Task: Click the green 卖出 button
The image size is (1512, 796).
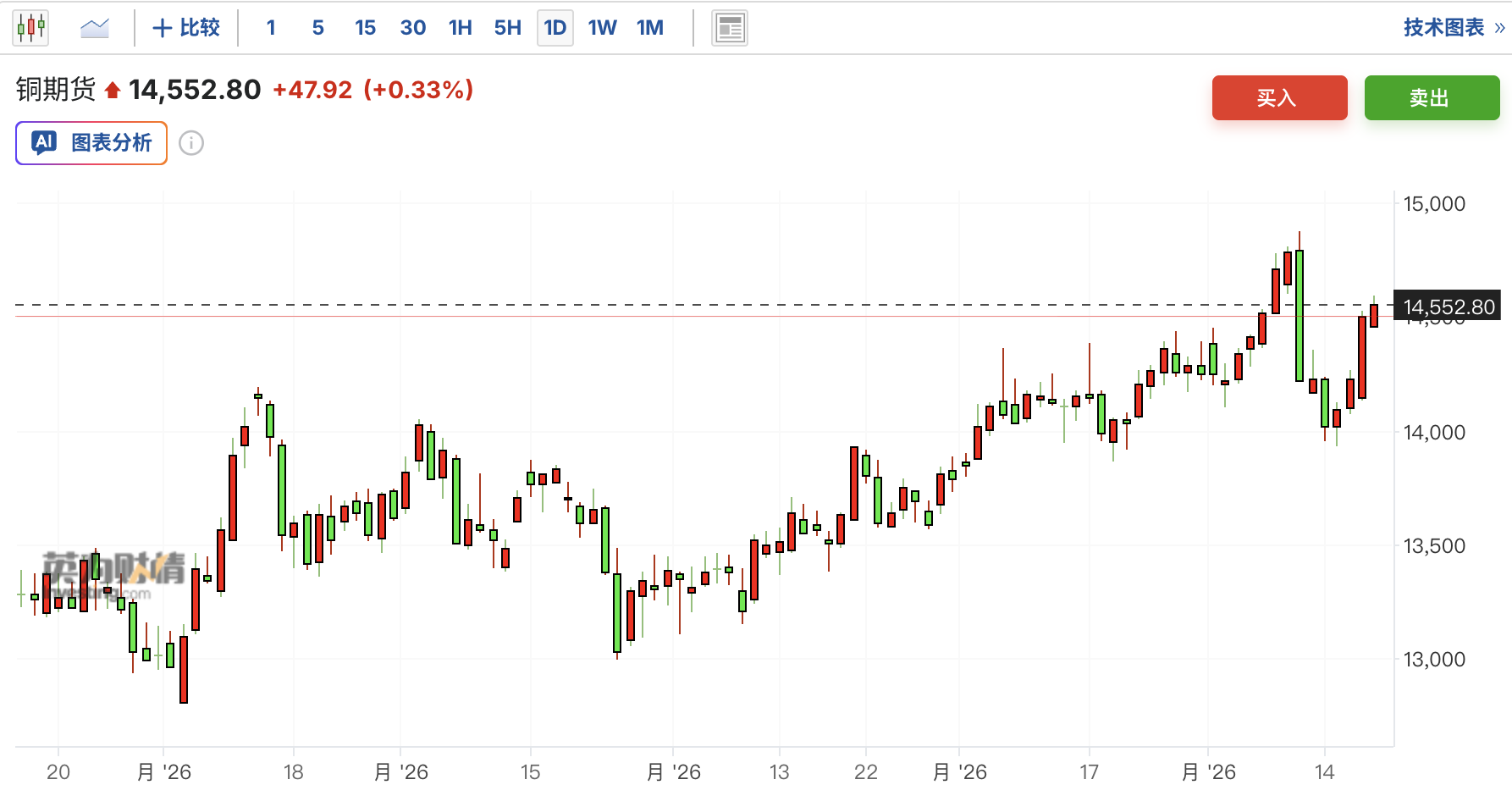Action: click(x=1432, y=97)
